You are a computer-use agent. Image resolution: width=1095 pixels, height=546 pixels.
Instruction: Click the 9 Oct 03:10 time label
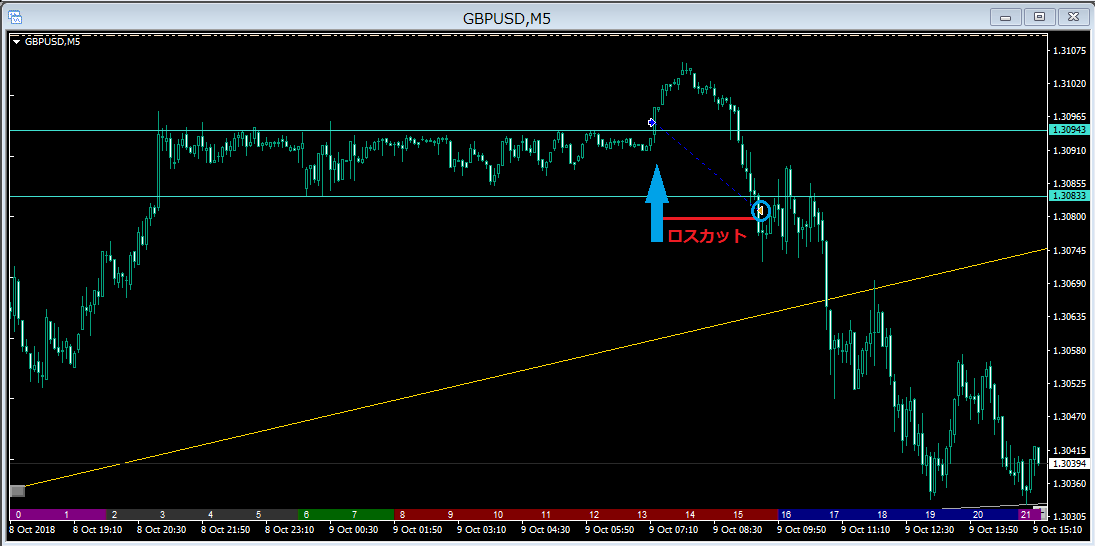[x=483, y=530]
